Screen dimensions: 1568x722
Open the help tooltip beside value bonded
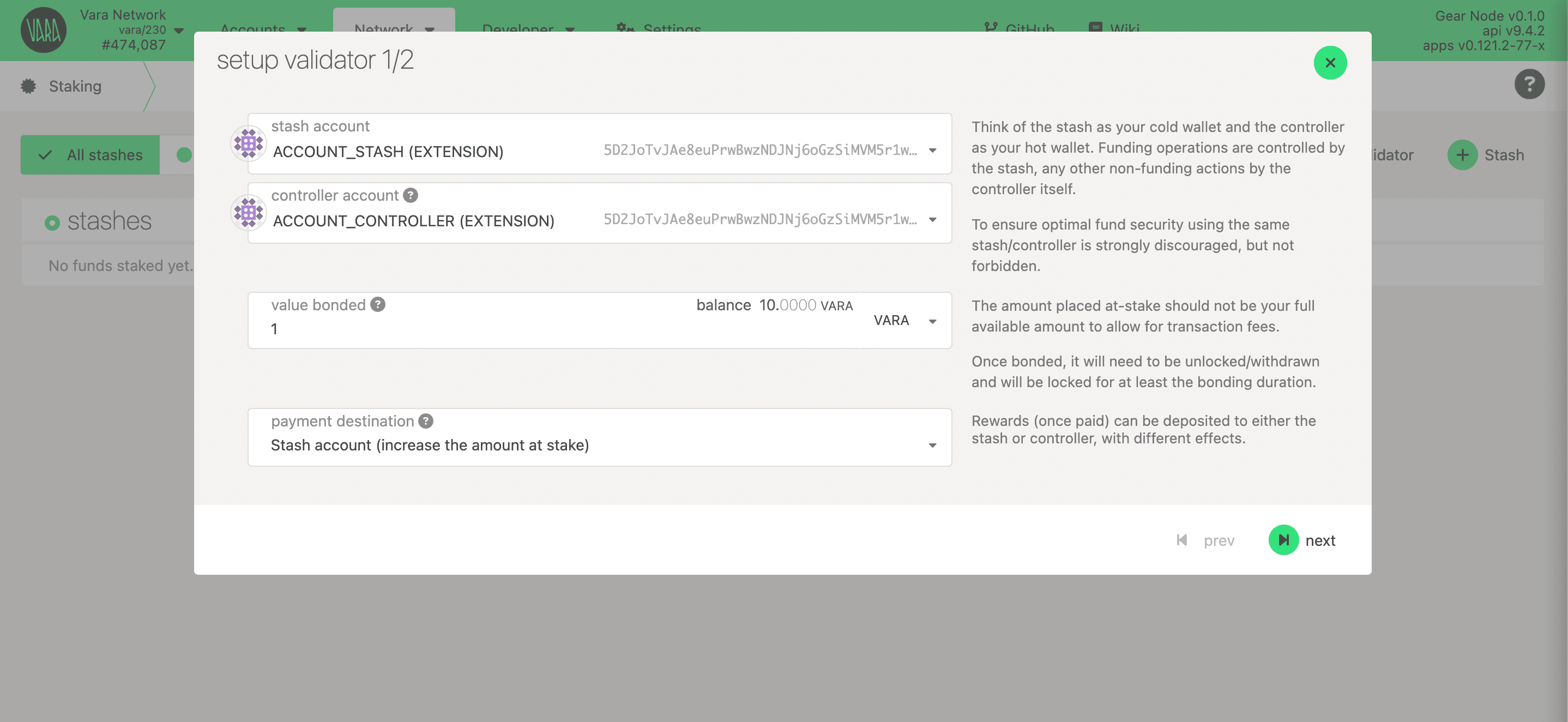[x=377, y=304]
